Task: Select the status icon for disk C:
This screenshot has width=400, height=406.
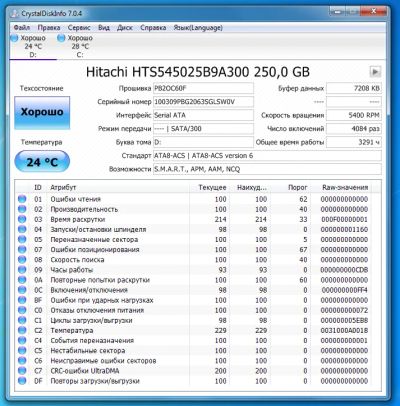Action: (61, 38)
